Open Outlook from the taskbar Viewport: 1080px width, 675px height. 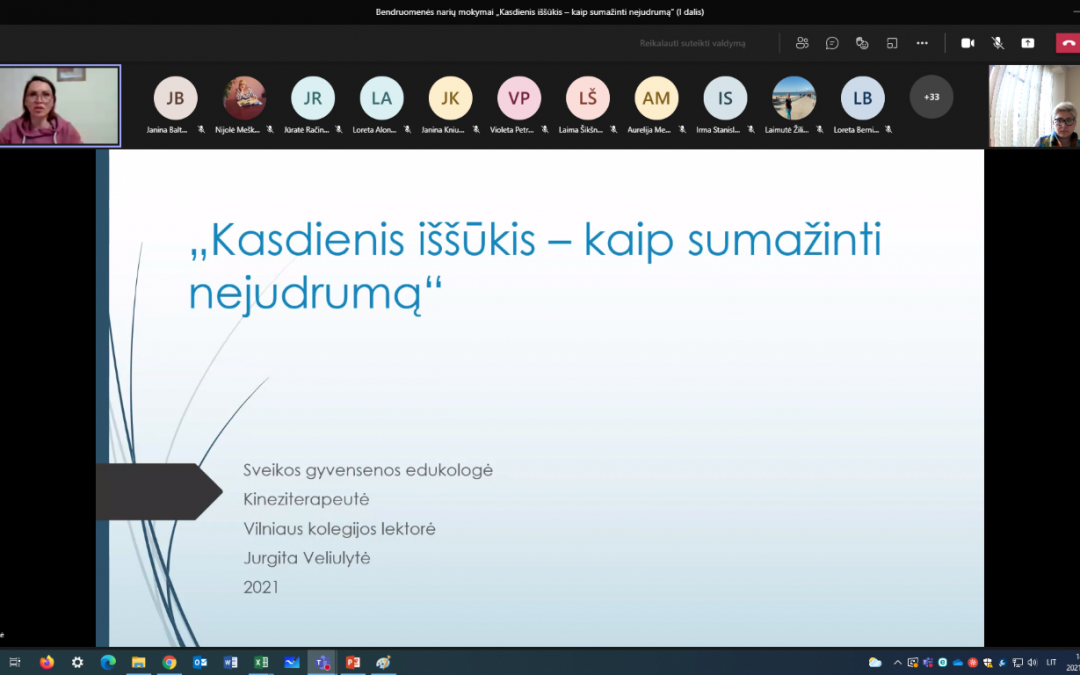pos(200,663)
